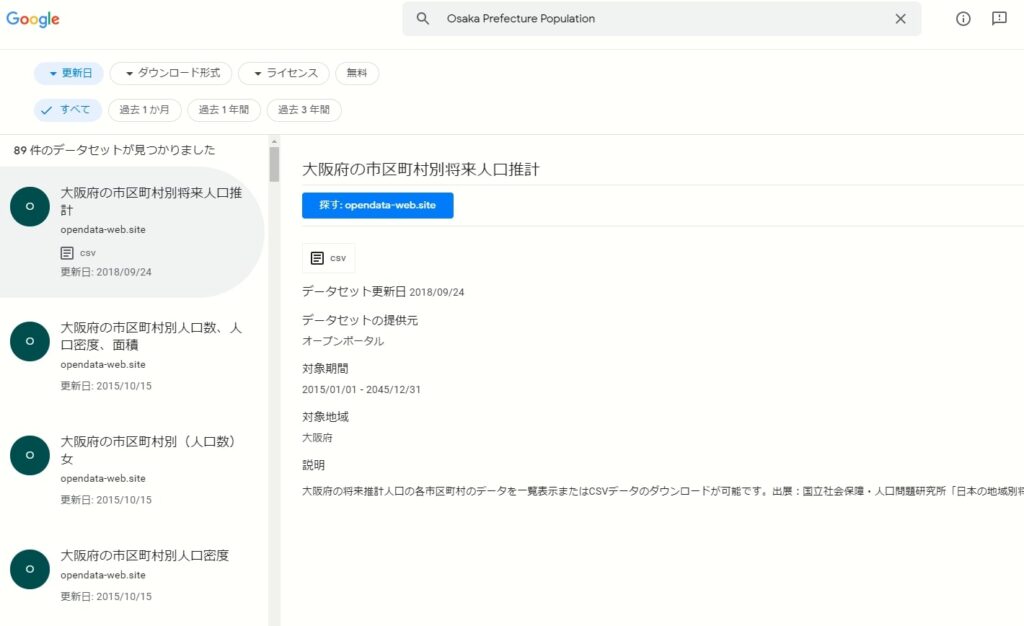
Task: Open the send feedback icon
Action: (999, 19)
